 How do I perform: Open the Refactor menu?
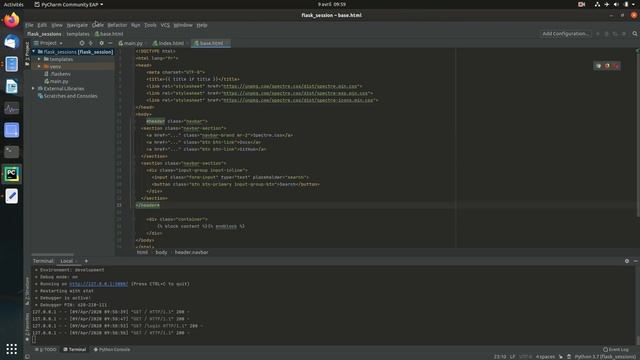[x=117, y=25]
